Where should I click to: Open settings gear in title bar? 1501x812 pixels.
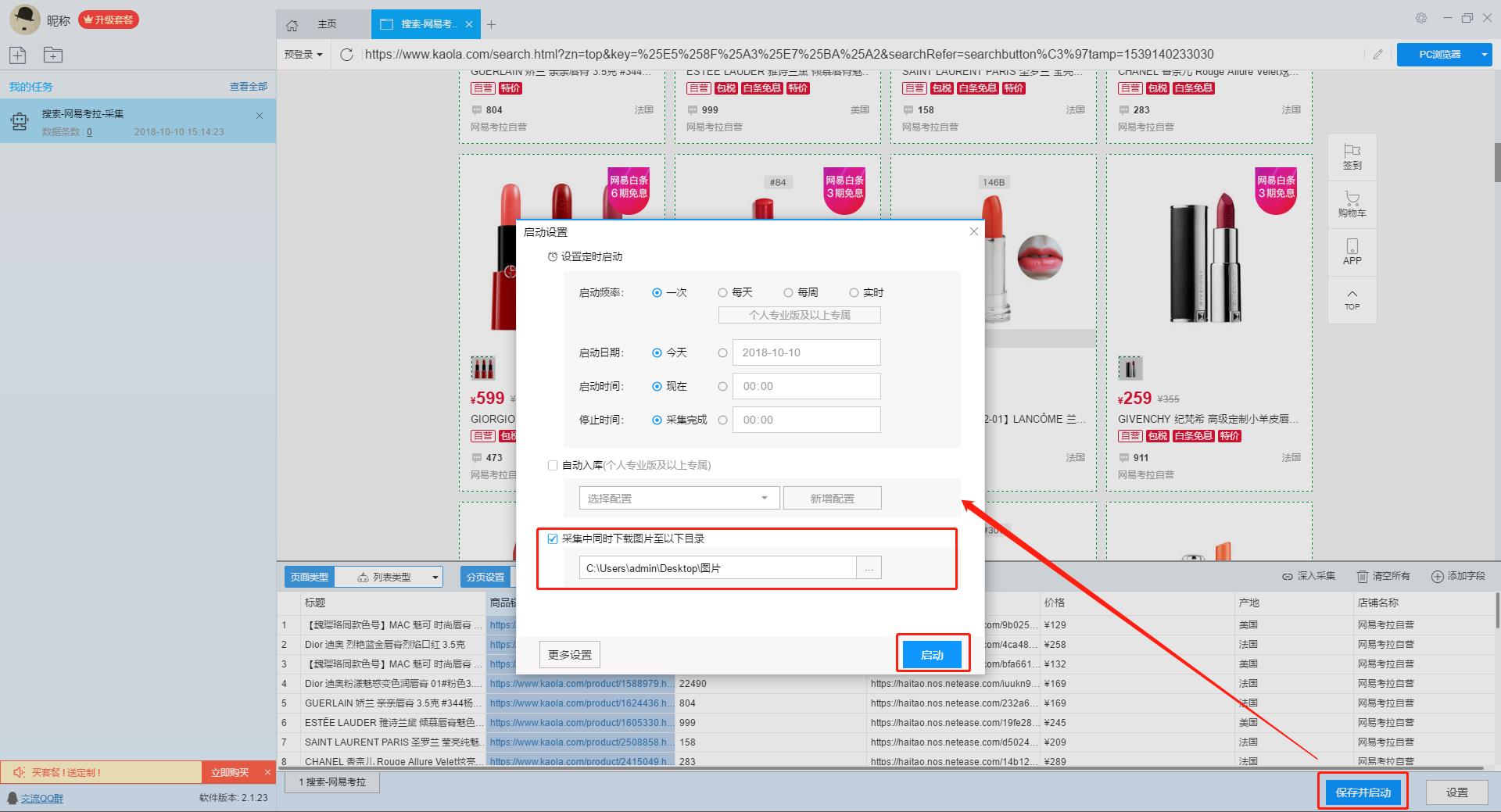[1421, 18]
